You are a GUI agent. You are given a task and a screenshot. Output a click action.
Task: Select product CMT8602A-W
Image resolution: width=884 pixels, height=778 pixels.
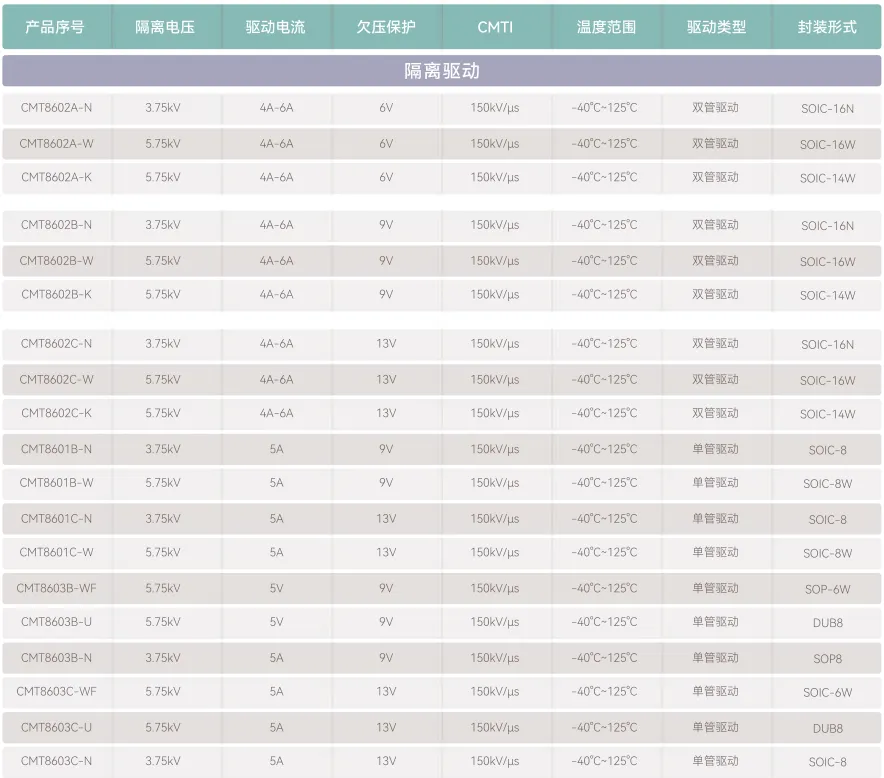[56, 144]
